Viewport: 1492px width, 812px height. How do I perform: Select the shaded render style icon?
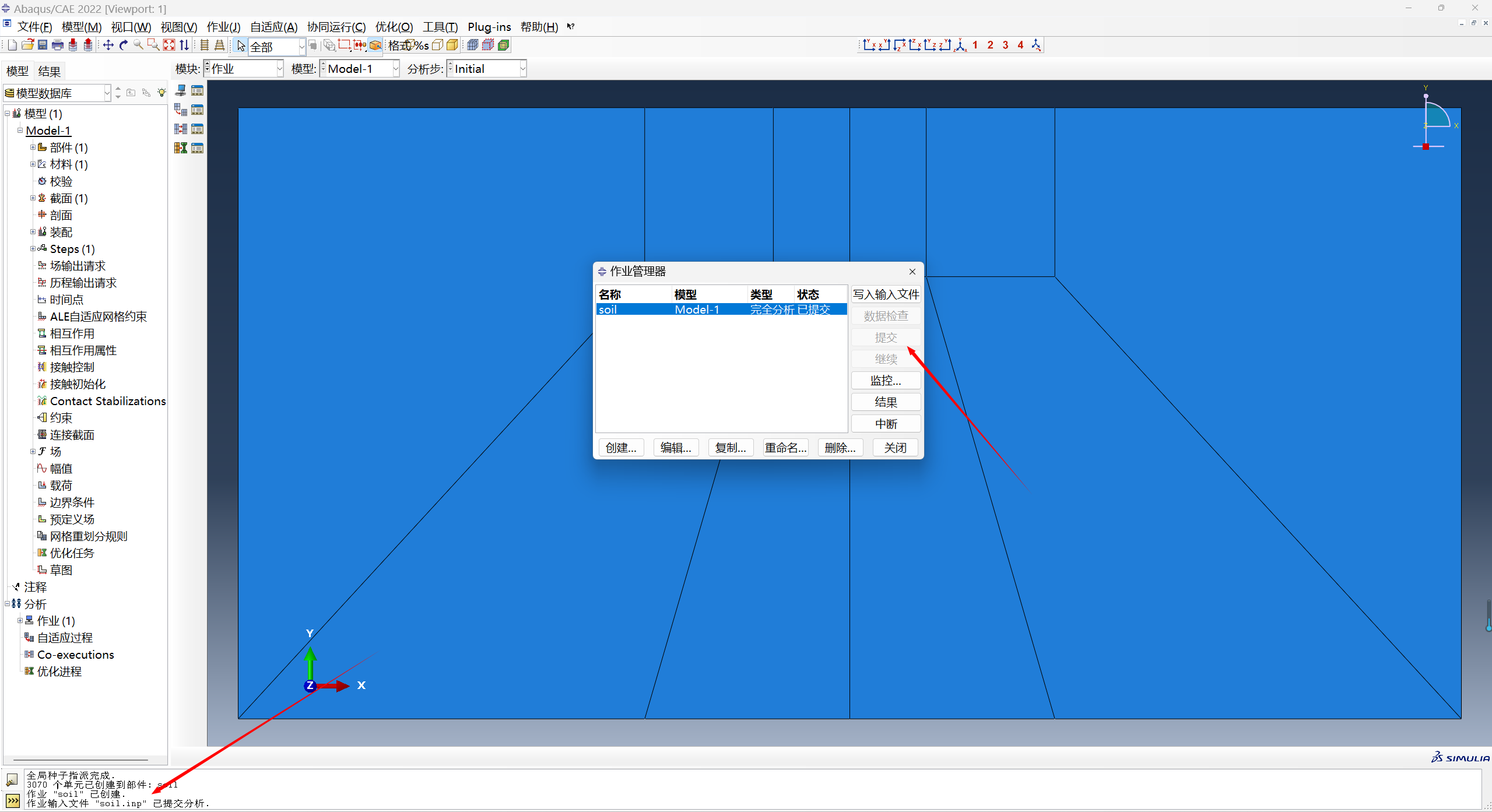(x=452, y=45)
